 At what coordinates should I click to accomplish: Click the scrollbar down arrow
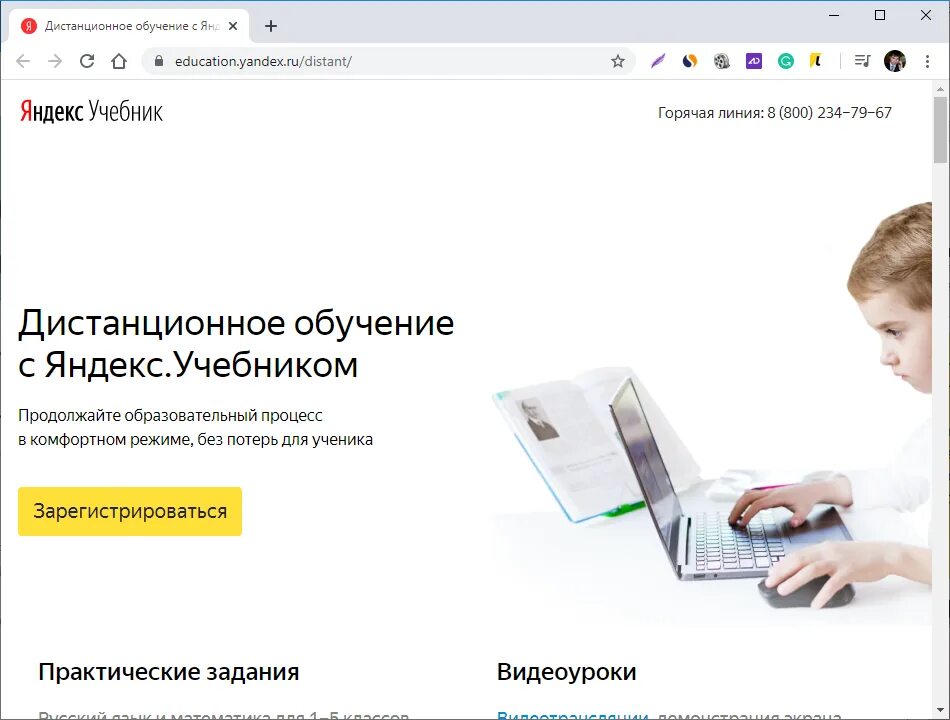pyautogui.click(x=940, y=710)
